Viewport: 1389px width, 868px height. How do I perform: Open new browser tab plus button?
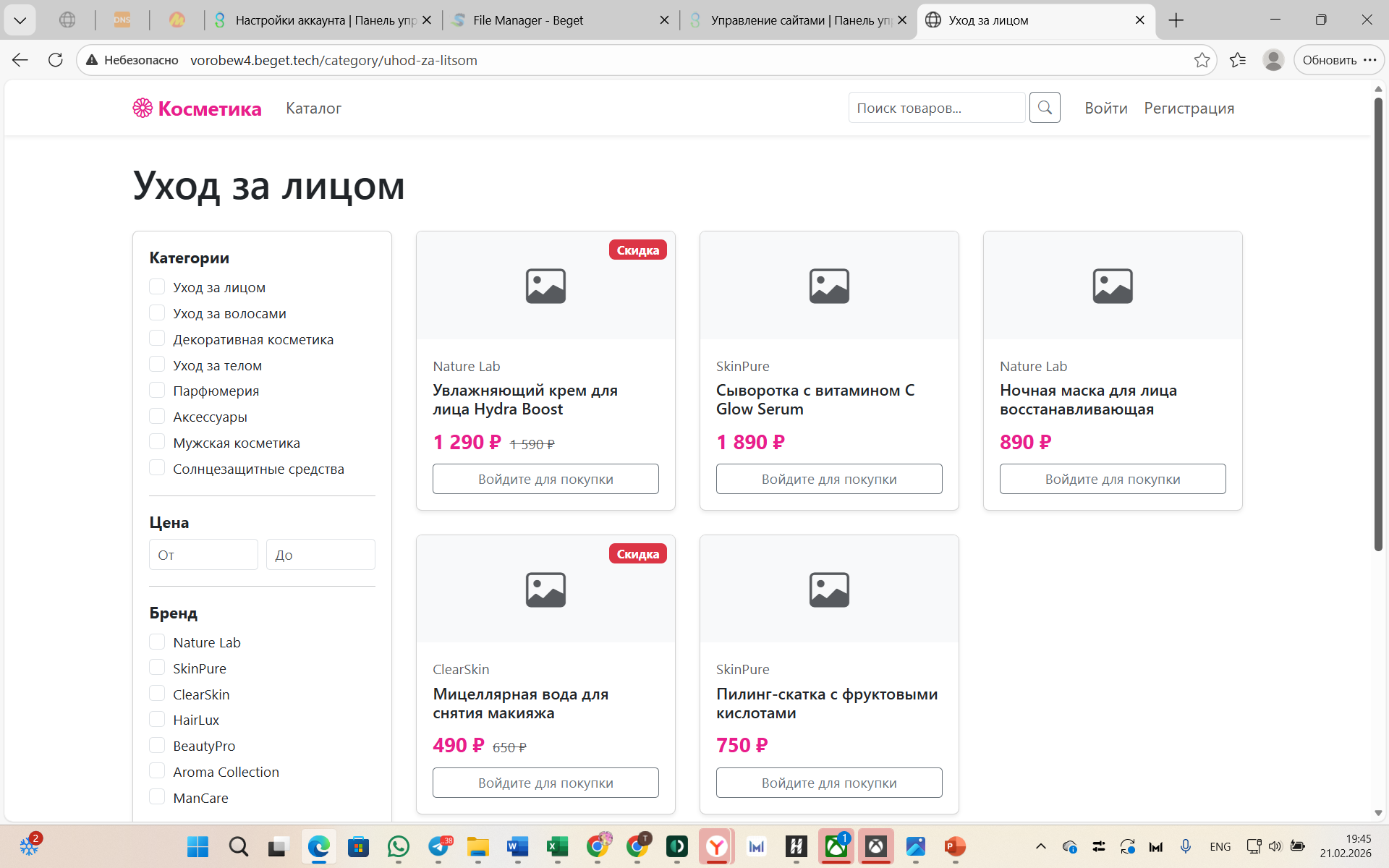(x=1176, y=20)
